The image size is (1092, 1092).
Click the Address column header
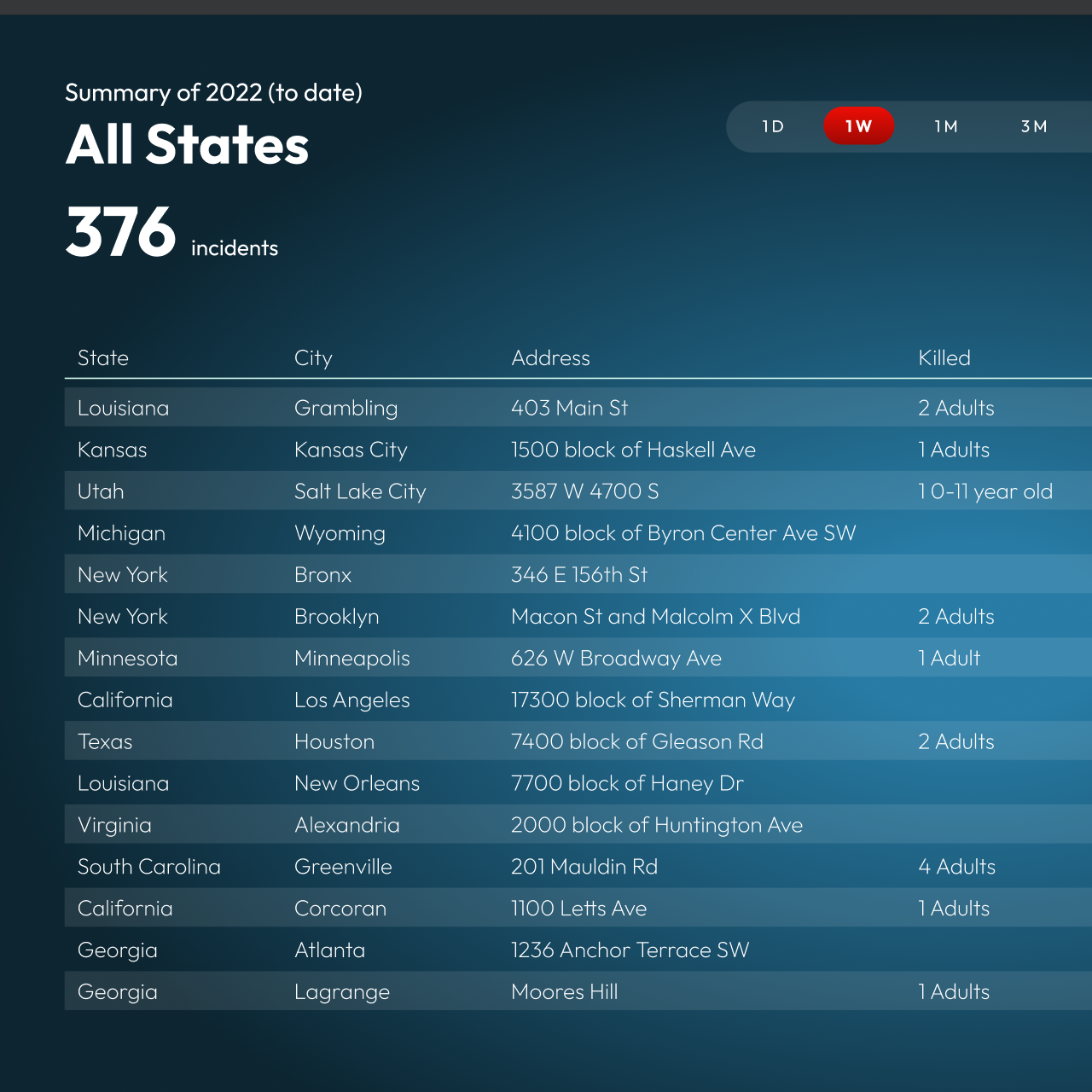(x=550, y=358)
